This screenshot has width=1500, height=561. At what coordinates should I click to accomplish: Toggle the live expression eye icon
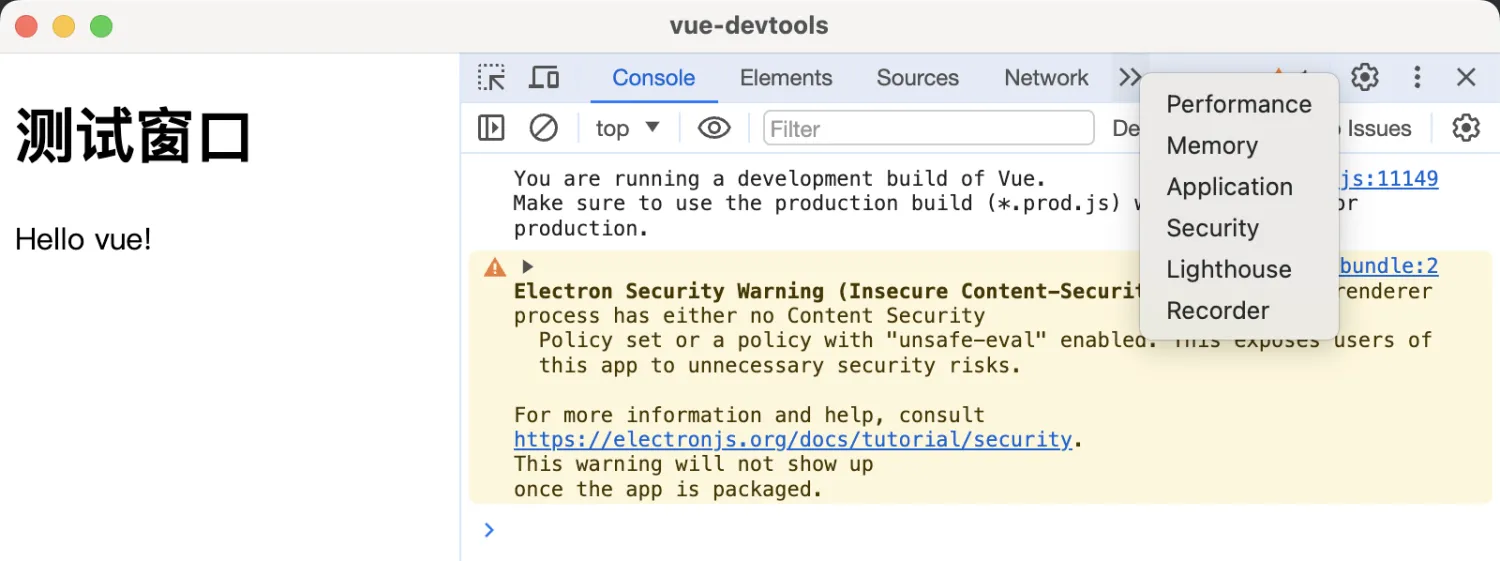click(713, 128)
